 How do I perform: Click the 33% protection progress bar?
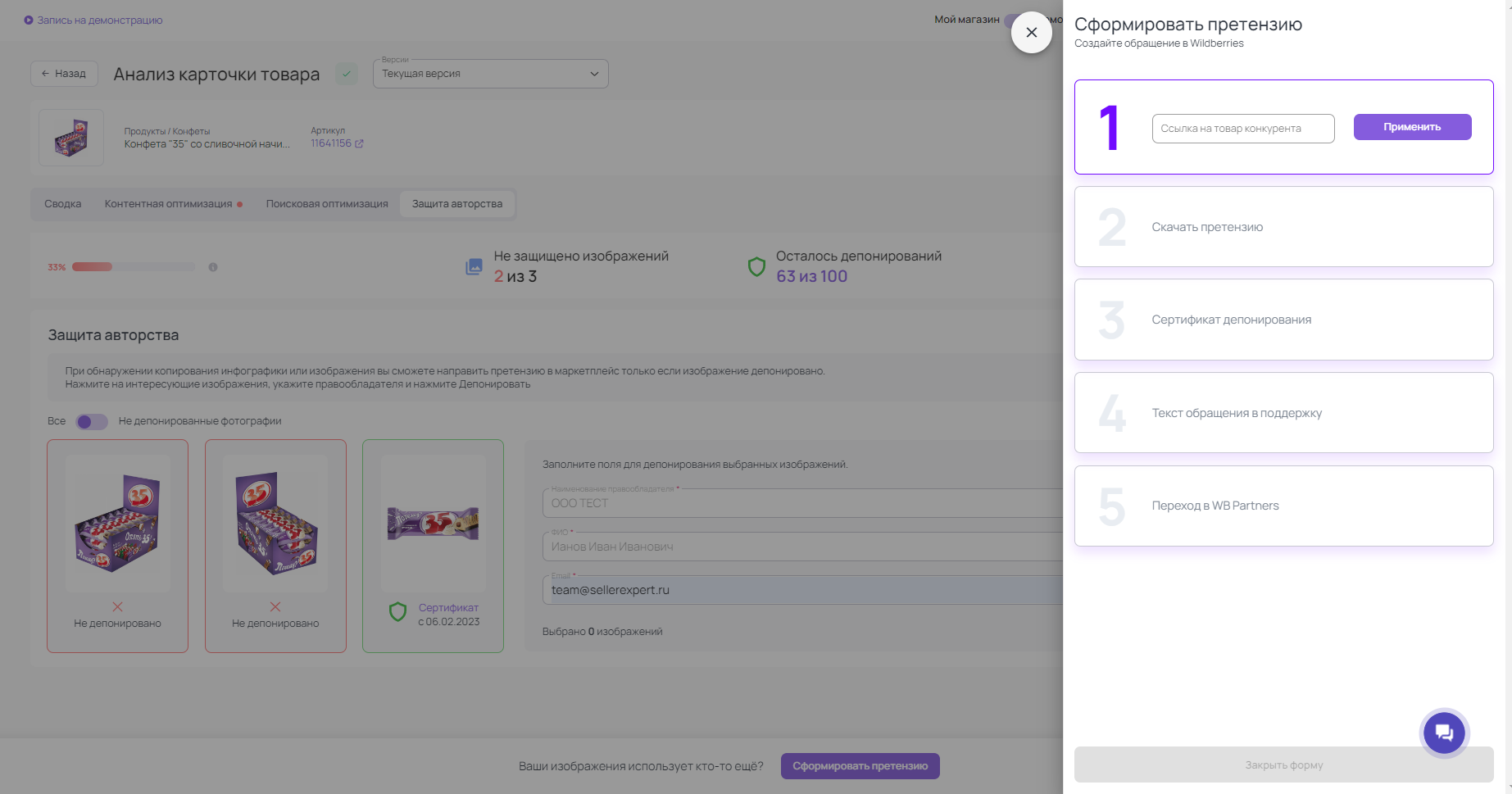133,267
